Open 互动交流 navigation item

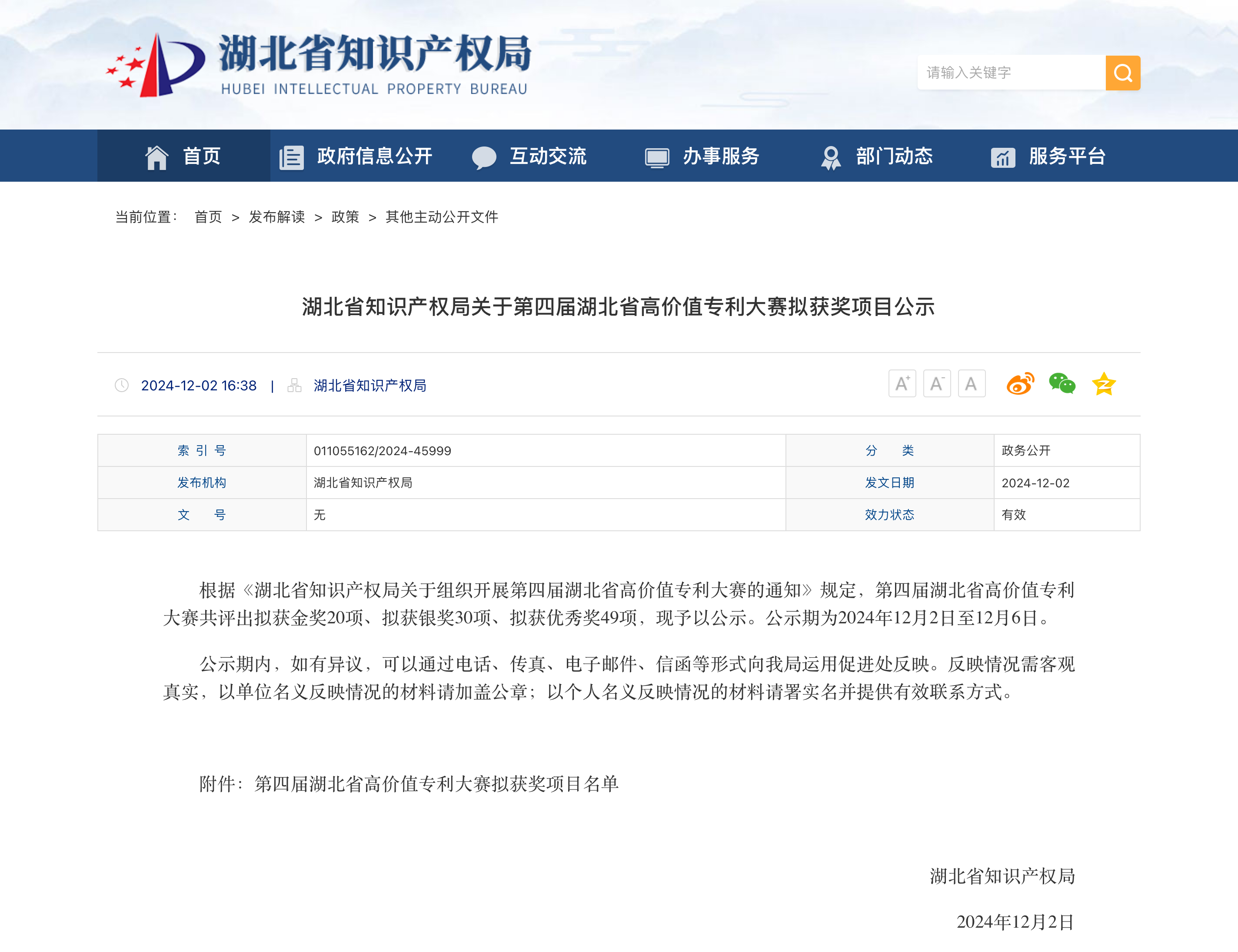pyautogui.click(x=547, y=156)
